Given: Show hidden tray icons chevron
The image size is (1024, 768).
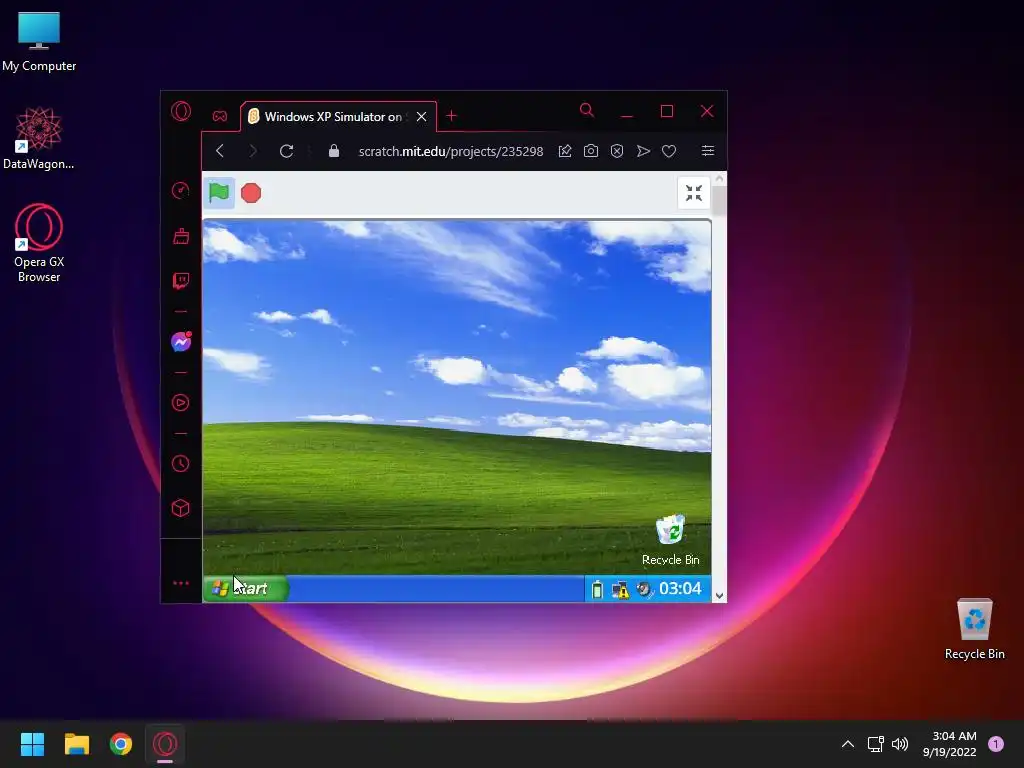Looking at the screenshot, I should point(848,744).
